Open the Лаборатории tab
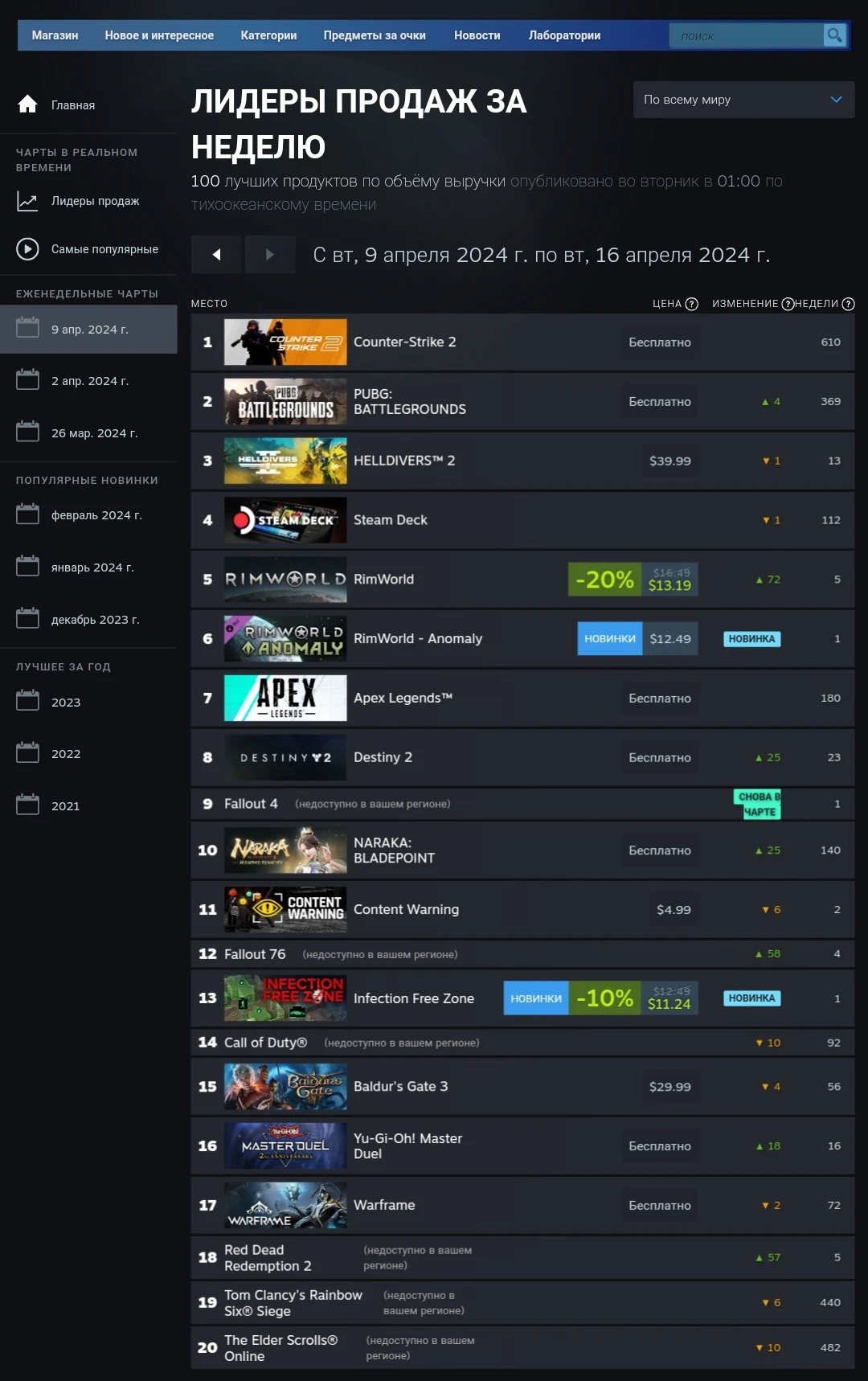The height and width of the screenshot is (1381, 868). 564,35
